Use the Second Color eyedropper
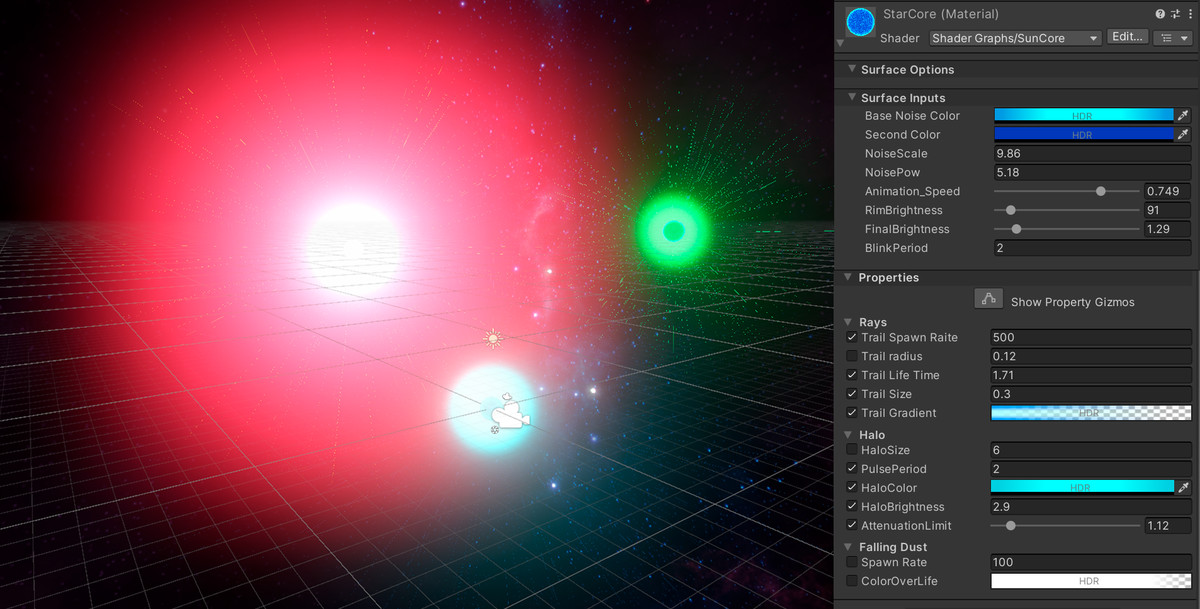This screenshot has height=609, width=1200. tap(1184, 135)
